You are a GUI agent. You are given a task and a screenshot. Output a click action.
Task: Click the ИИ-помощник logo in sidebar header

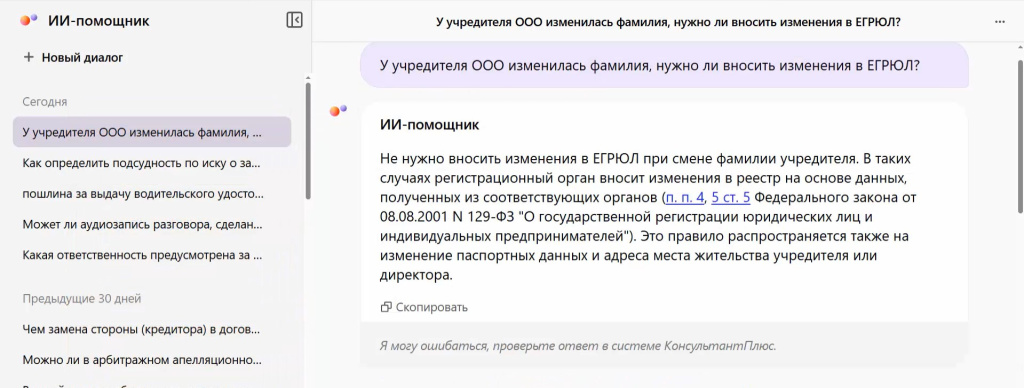coord(29,20)
